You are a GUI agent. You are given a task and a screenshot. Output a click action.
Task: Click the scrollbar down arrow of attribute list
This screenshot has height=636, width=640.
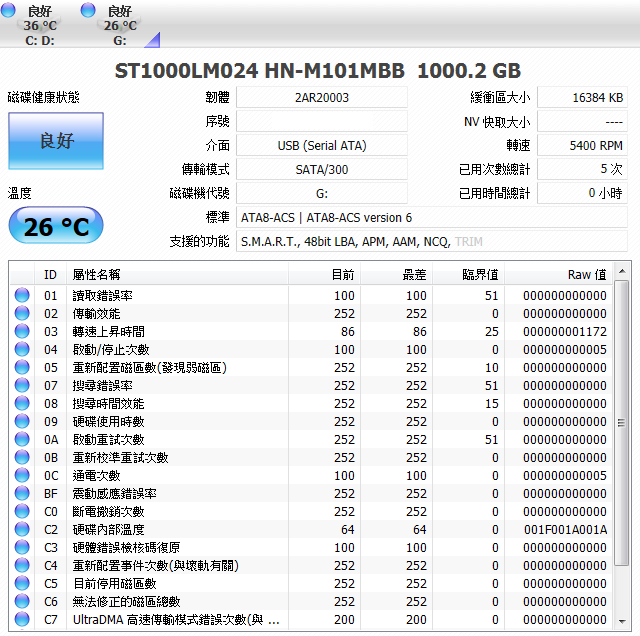click(622, 622)
